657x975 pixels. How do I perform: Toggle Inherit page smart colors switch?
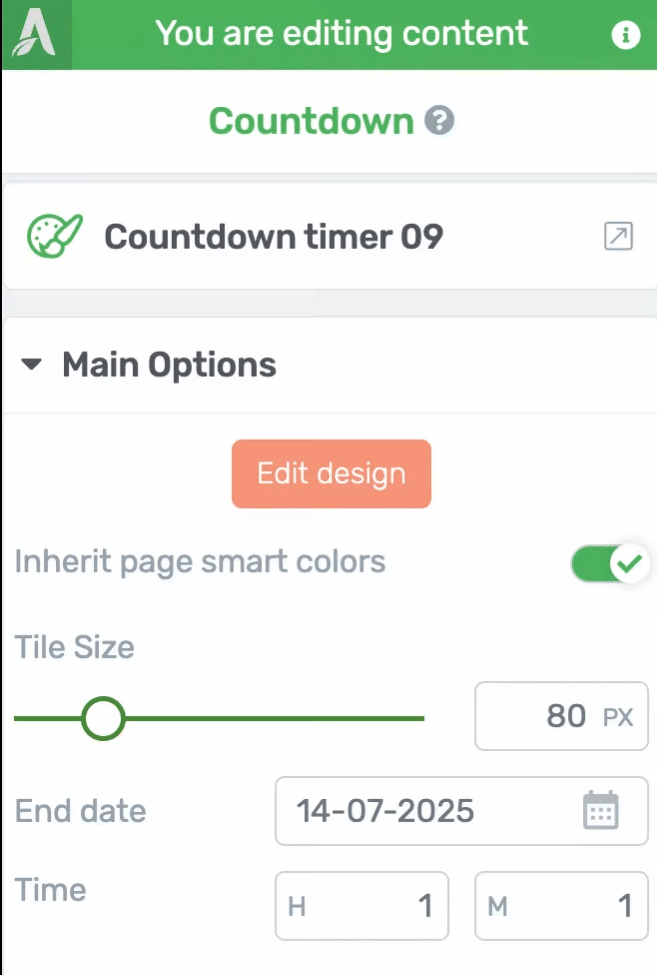tap(610, 563)
